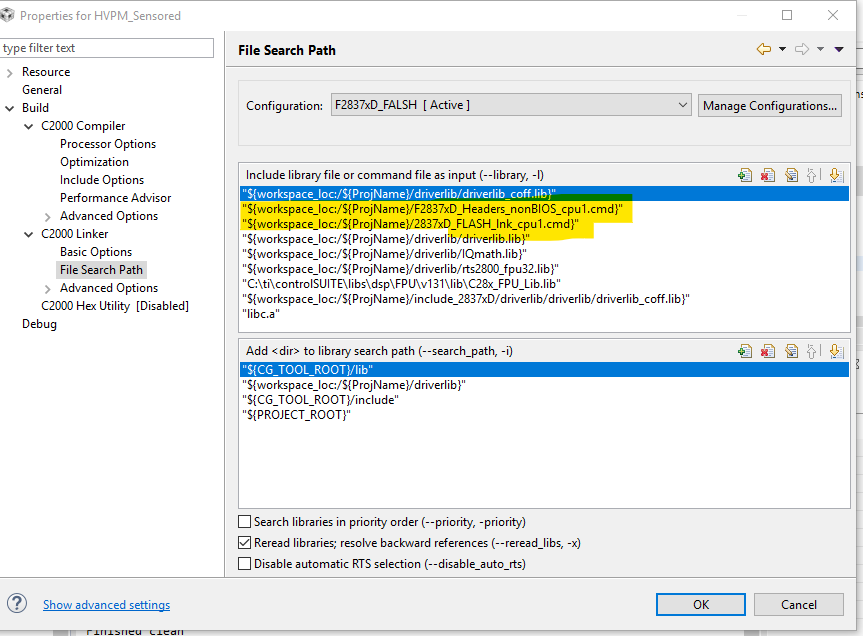Open the help question mark icon
The width and height of the screenshot is (863, 636).
pyautogui.click(x=17, y=603)
